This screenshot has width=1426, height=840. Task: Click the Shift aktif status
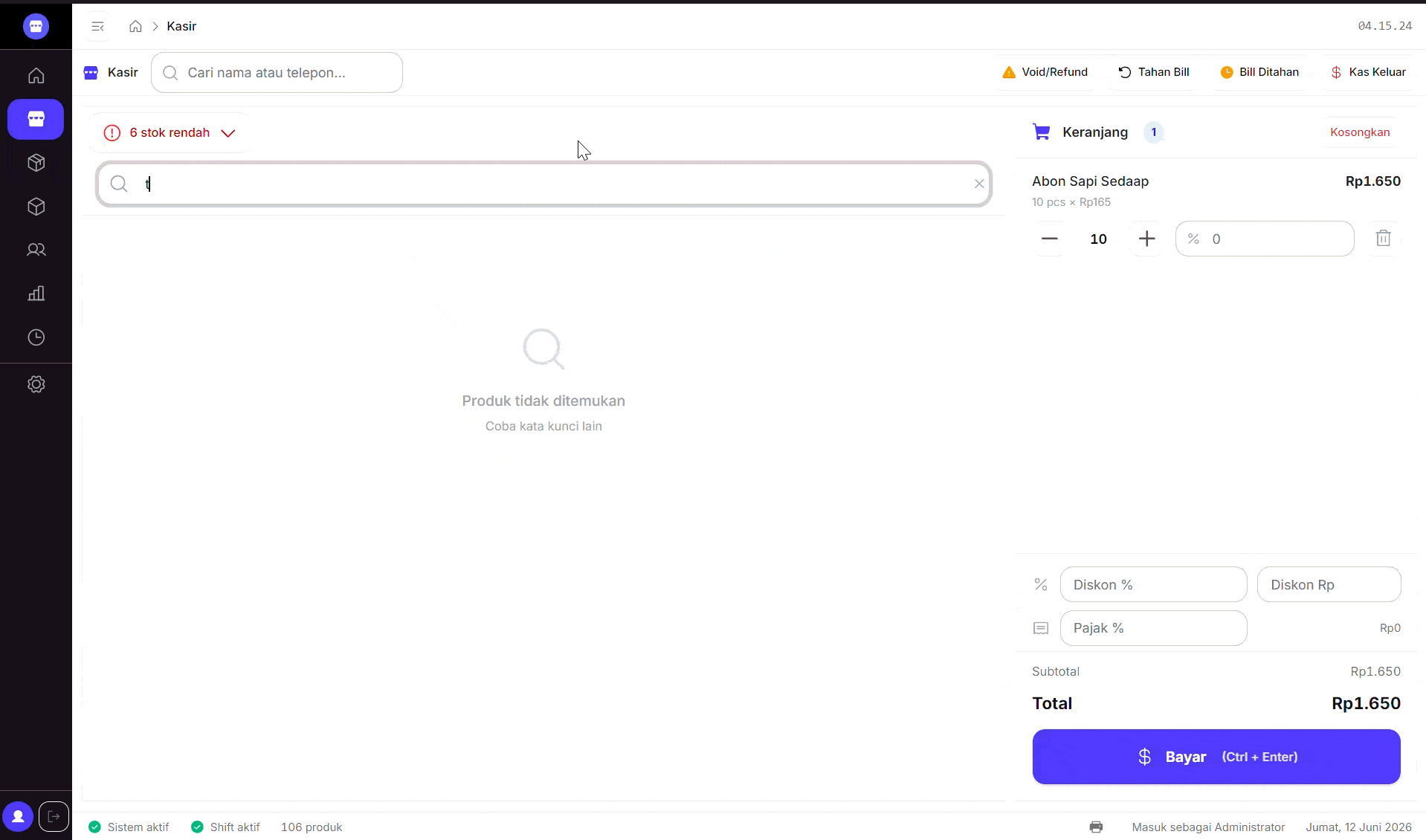(225, 827)
